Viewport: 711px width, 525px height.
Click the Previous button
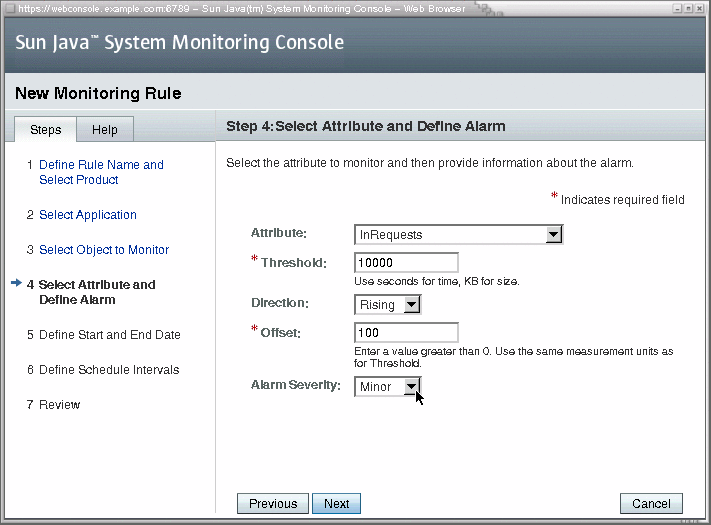tap(273, 503)
